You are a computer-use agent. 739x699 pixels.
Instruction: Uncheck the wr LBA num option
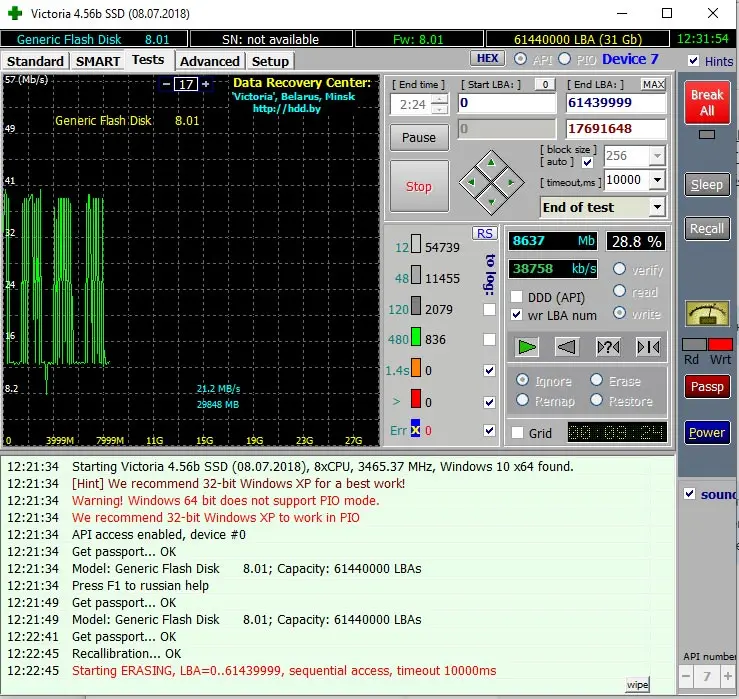point(517,315)
